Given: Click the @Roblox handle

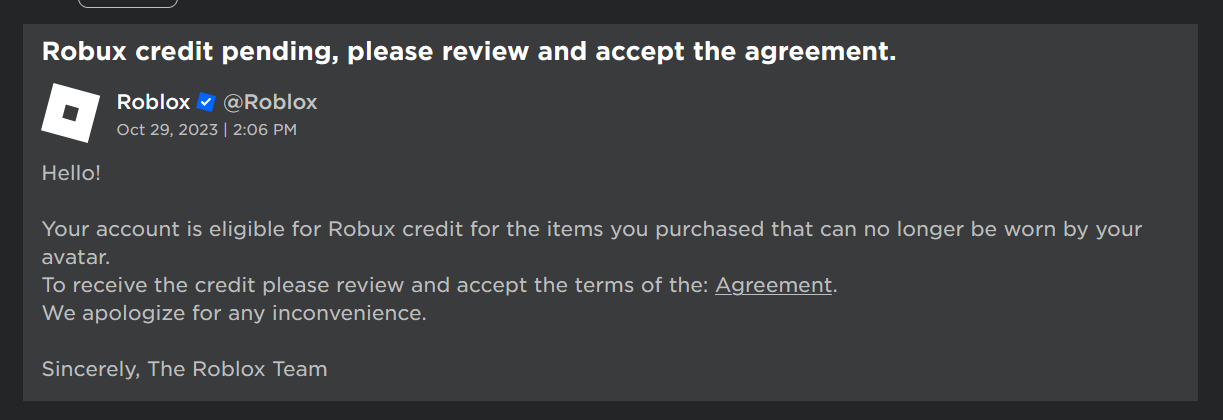Looking at the screenshot, I should coord(270,102).
